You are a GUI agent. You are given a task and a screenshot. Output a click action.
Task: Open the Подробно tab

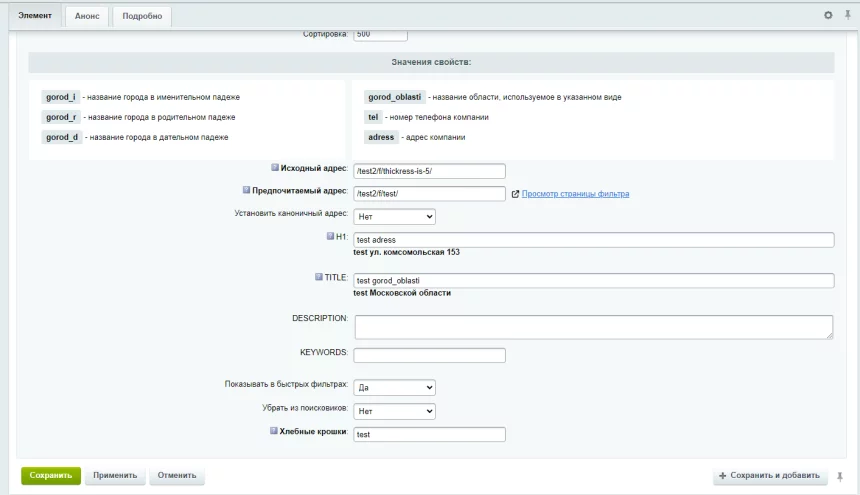click(x=143, y=16)
